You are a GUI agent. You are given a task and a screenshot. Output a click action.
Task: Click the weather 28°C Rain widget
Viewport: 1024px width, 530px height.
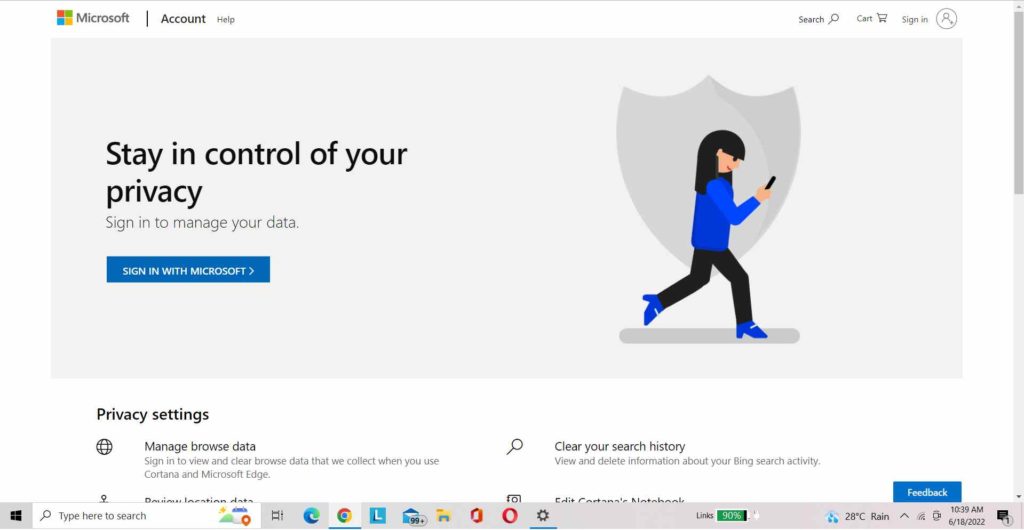click(857, 516)
